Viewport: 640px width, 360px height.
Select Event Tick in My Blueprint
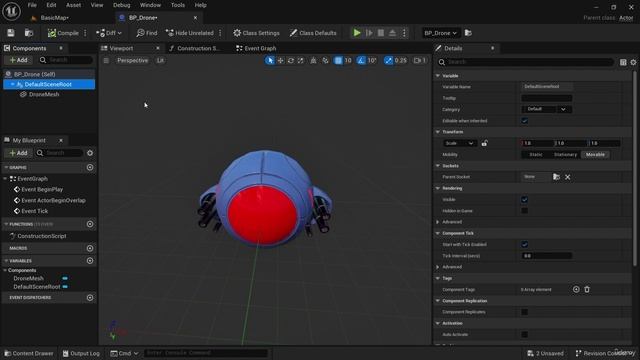click(34, 211)
